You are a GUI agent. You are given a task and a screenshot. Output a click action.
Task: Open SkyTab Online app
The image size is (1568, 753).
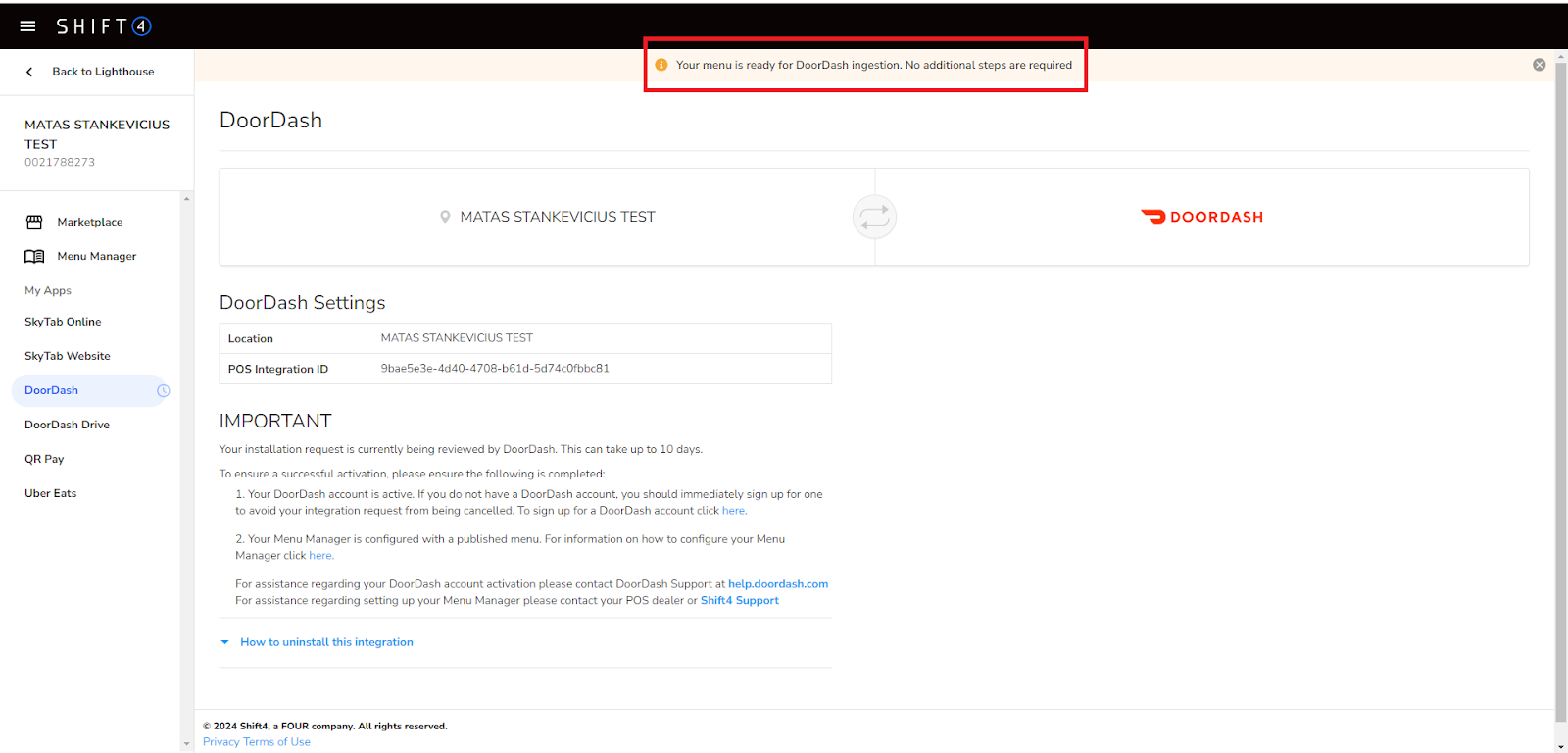[x=63, y=322]
